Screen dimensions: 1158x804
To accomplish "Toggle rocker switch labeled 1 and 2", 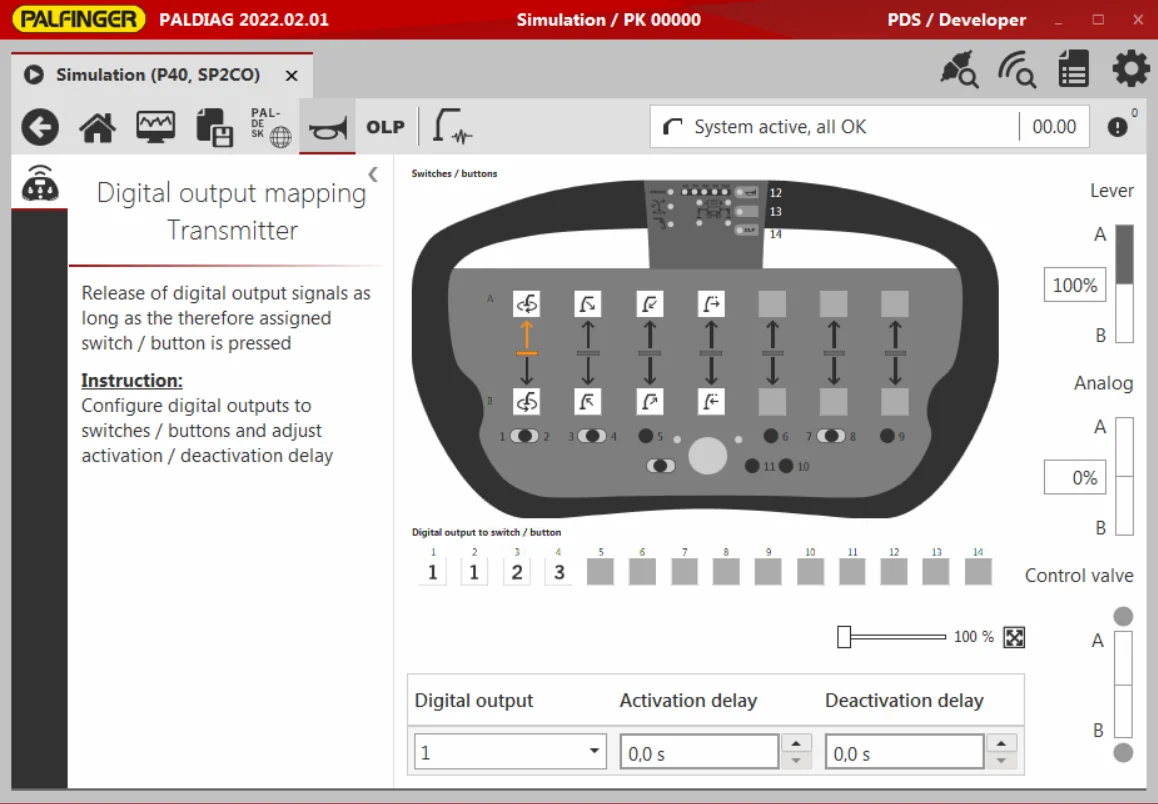I will click(x=524, y=436).
